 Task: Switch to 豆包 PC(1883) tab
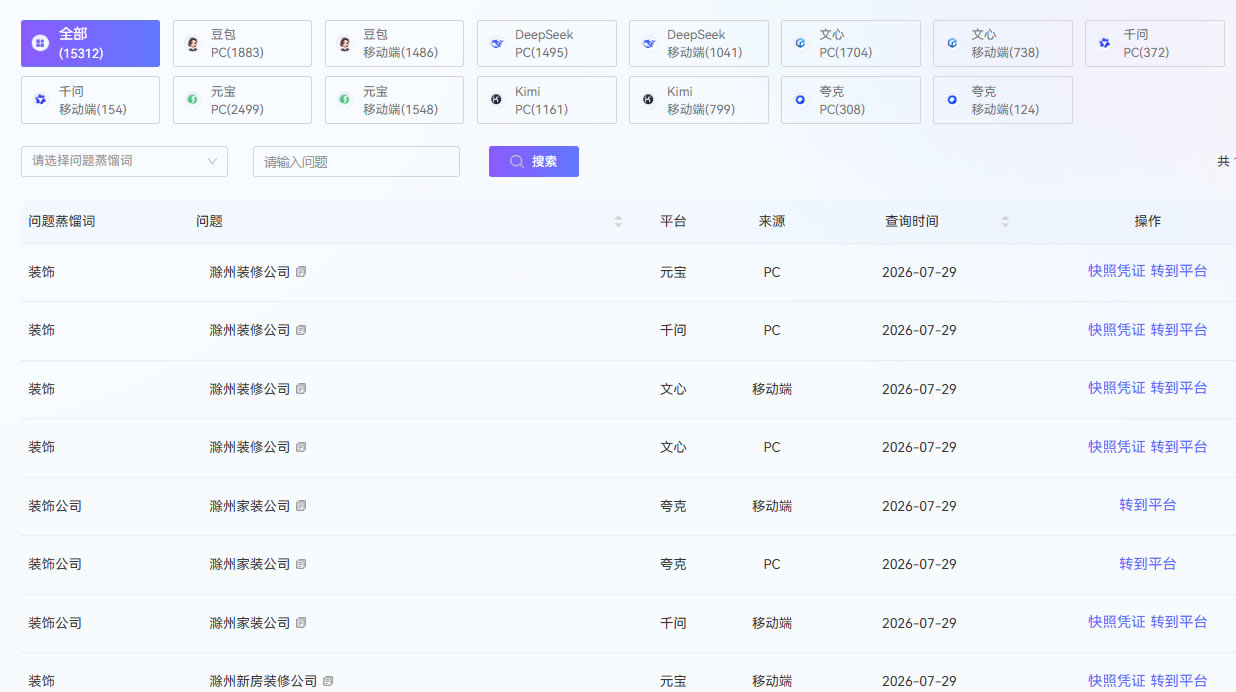click(x=242, y=44)
